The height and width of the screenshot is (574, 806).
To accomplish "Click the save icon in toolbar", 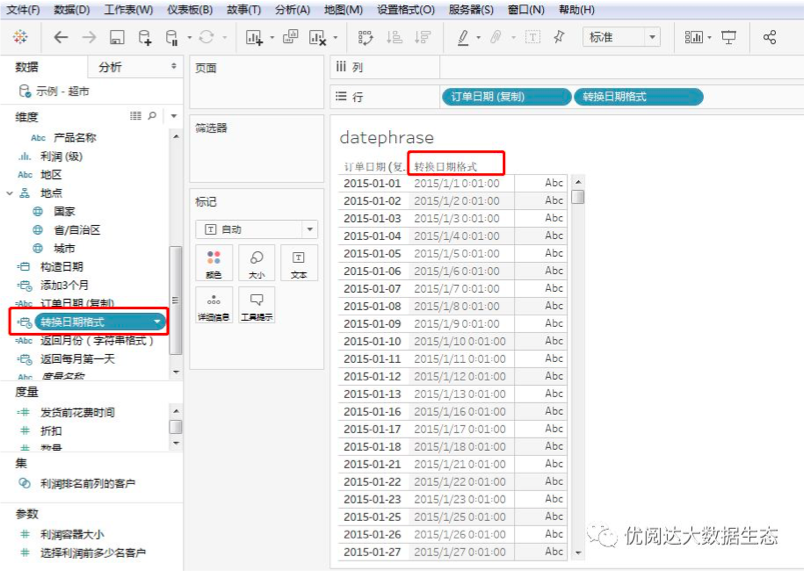I will [x=117, y=37].
